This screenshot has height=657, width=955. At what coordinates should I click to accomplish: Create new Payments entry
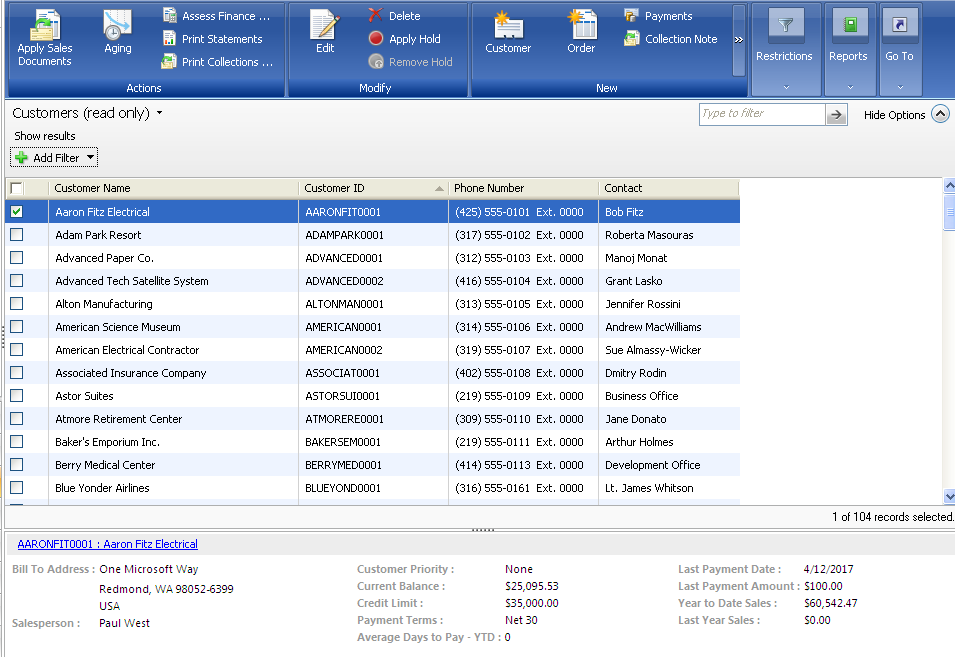tap(658, 16)
